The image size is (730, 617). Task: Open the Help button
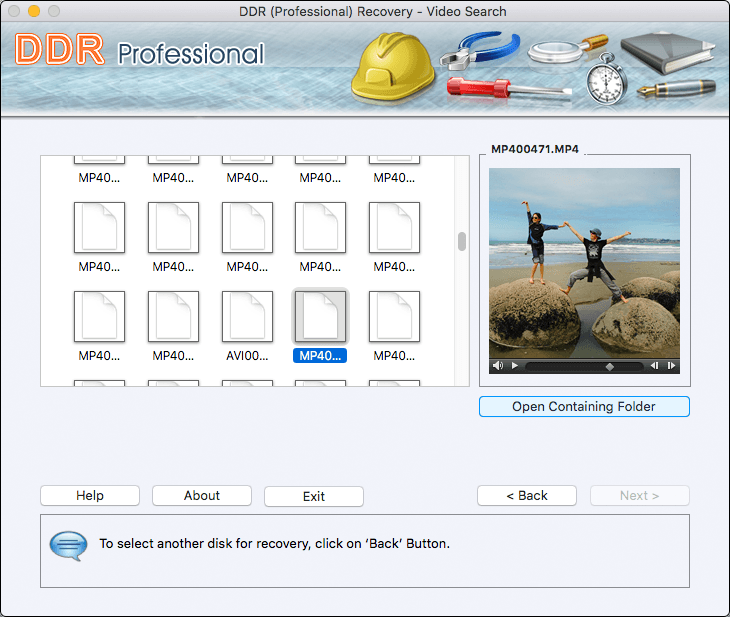[x=90, y=495]
